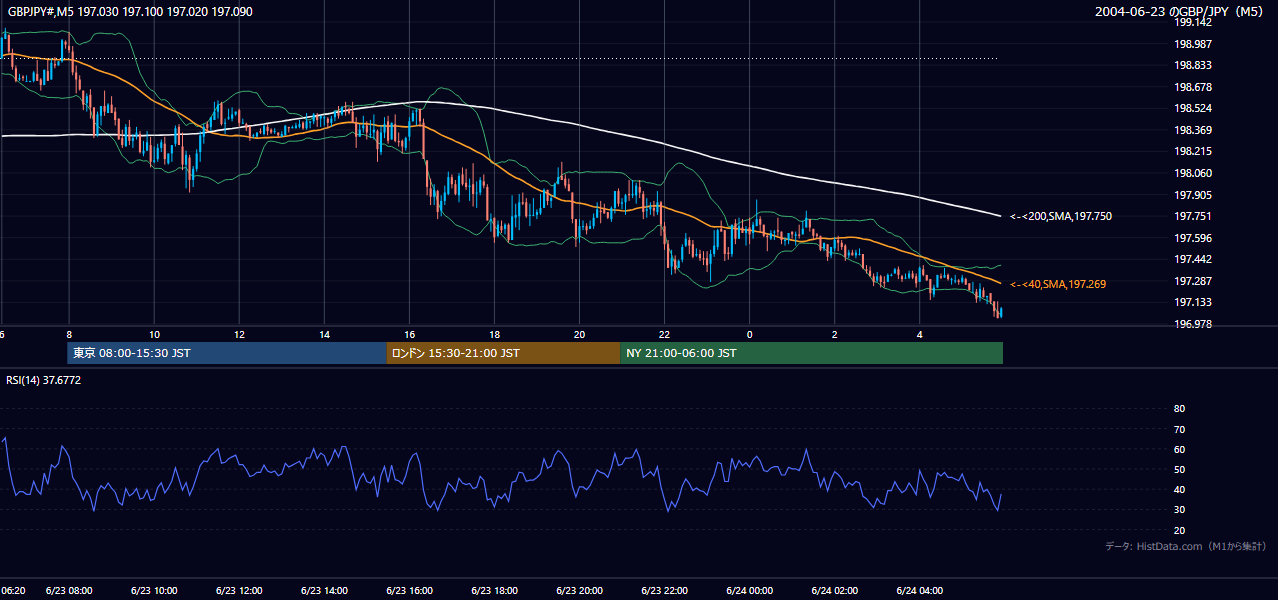Click the 200 SMA label 197.750
The height and width of the screenshot is (600, 1278).
pos(1061,216)
